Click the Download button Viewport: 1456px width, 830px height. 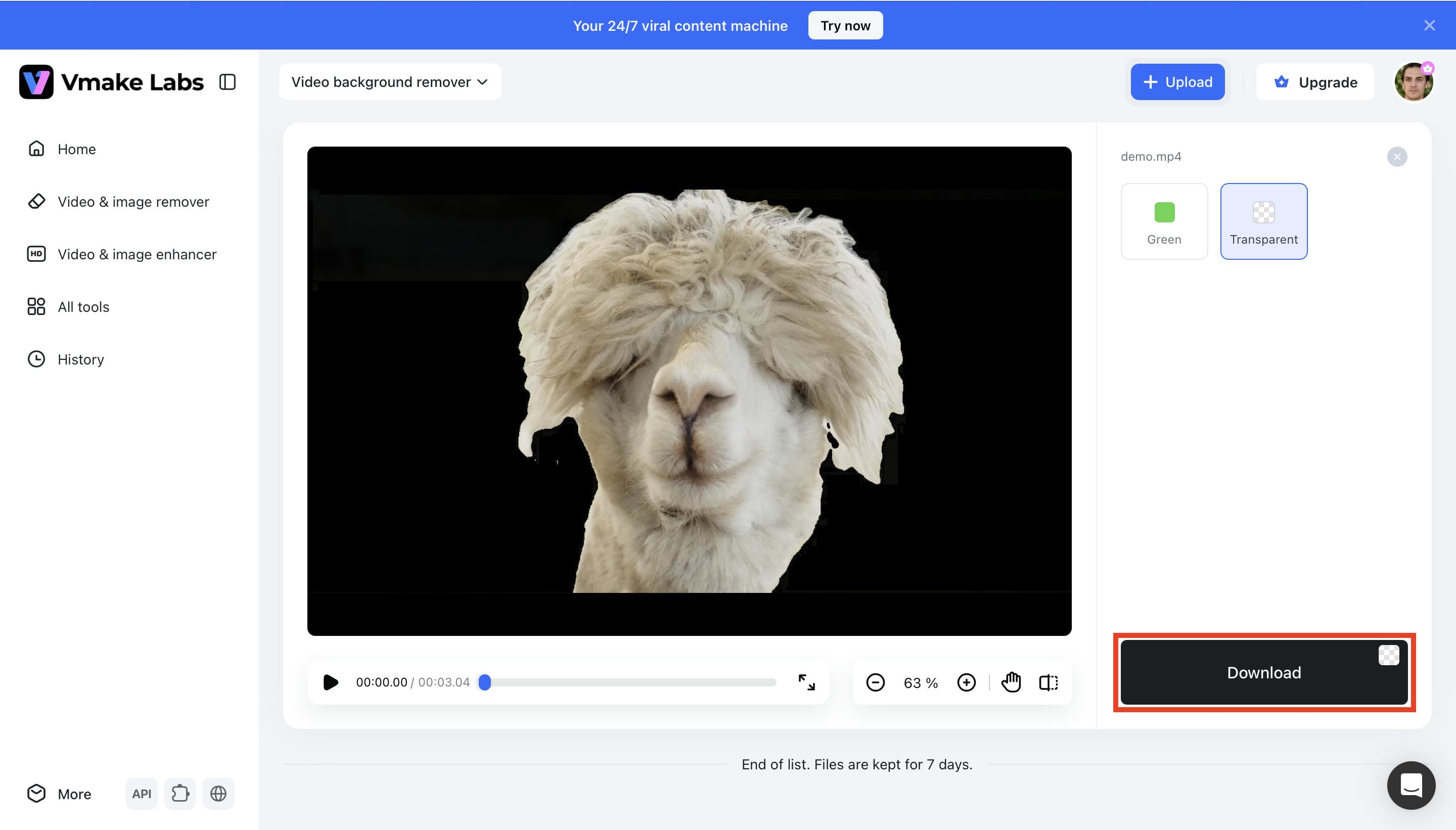[1264, 673]
